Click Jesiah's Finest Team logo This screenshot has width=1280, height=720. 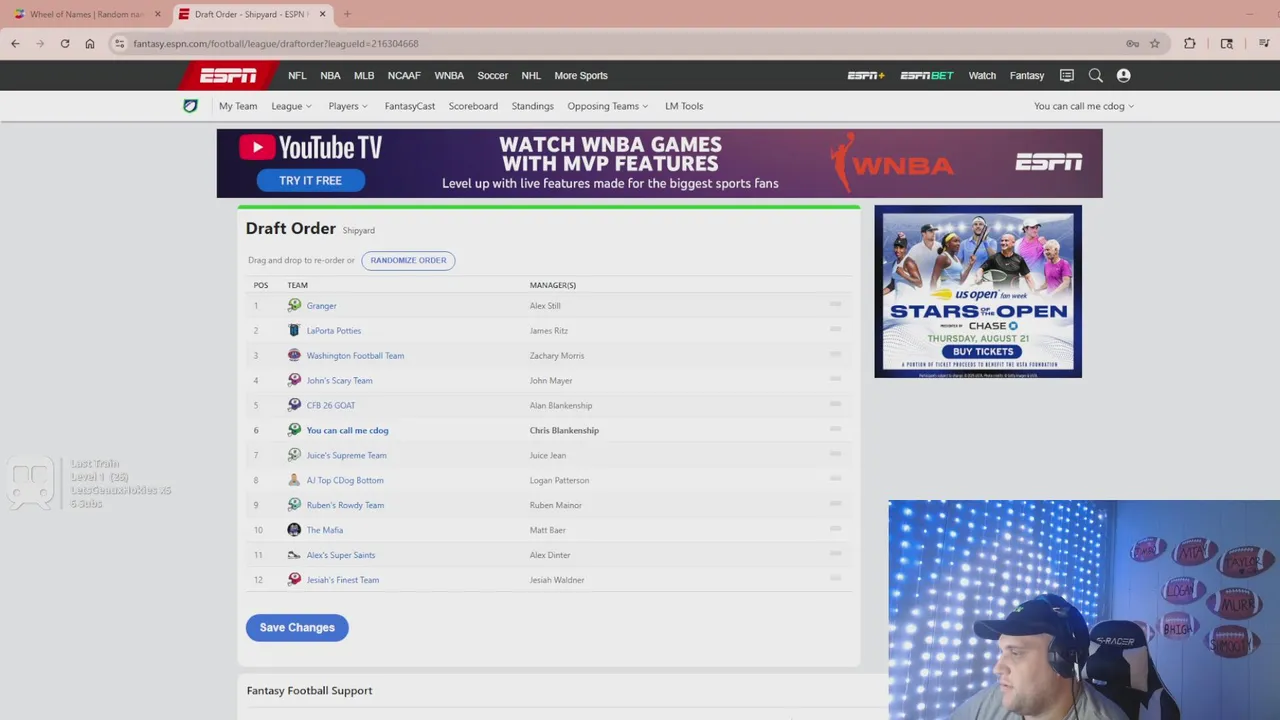pyautogui.click(x=294, y=580)
